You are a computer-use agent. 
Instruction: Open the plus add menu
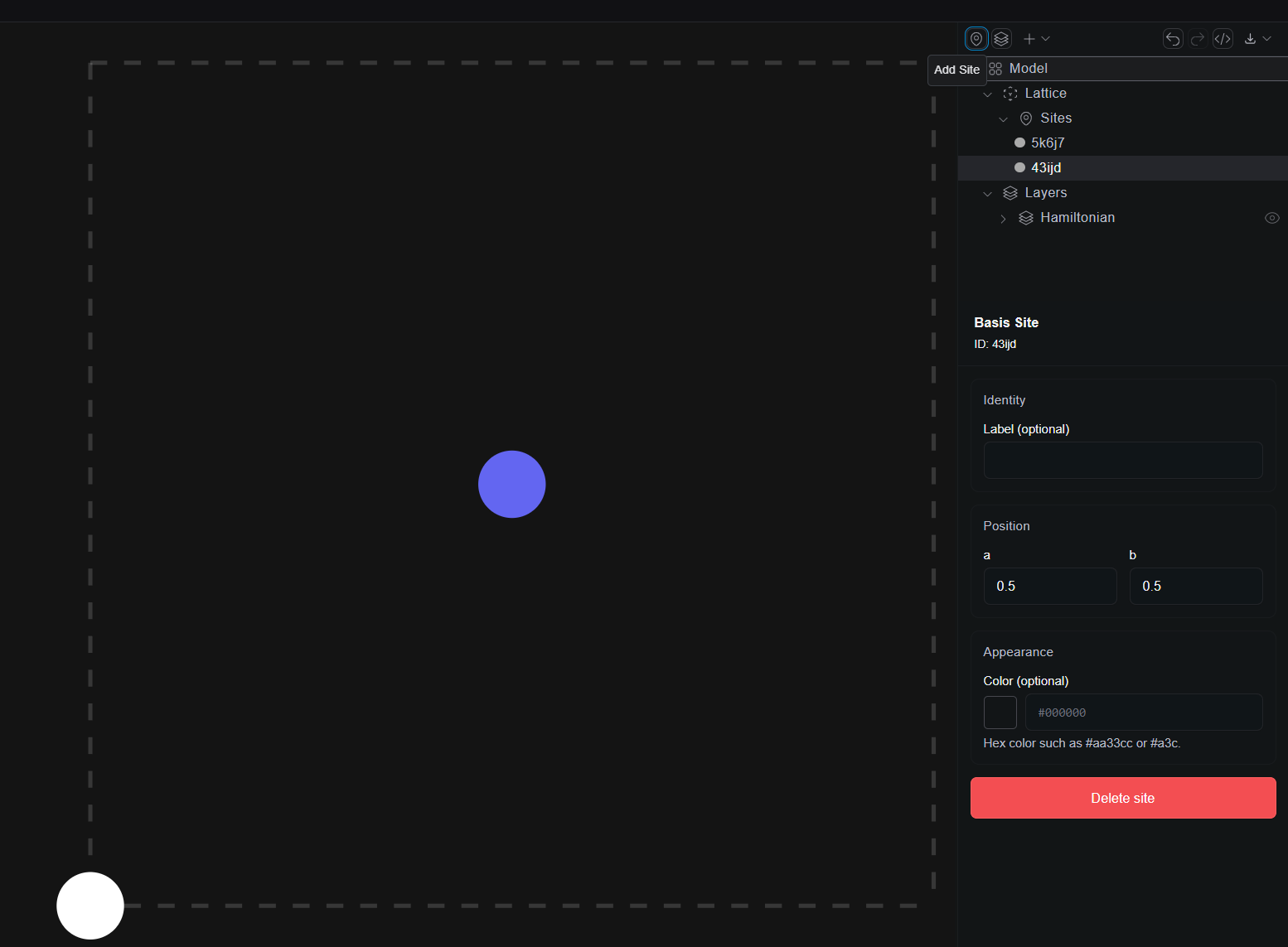(1036, 39)
